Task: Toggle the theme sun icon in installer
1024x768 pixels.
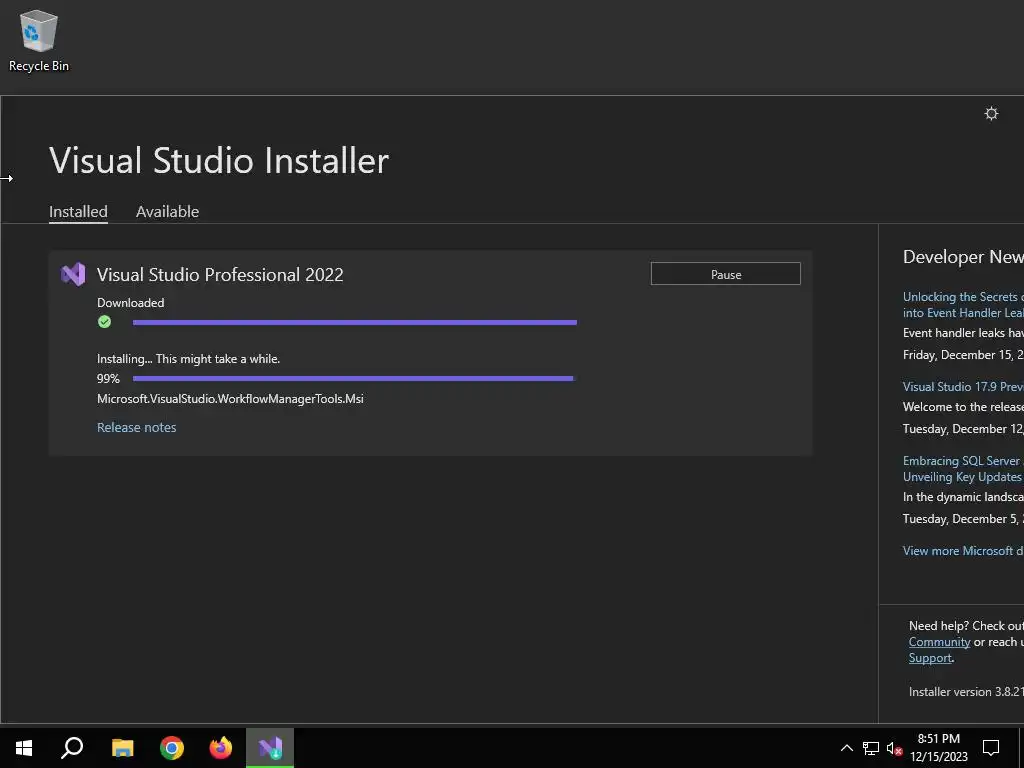Action: click(x=991, y=114)
